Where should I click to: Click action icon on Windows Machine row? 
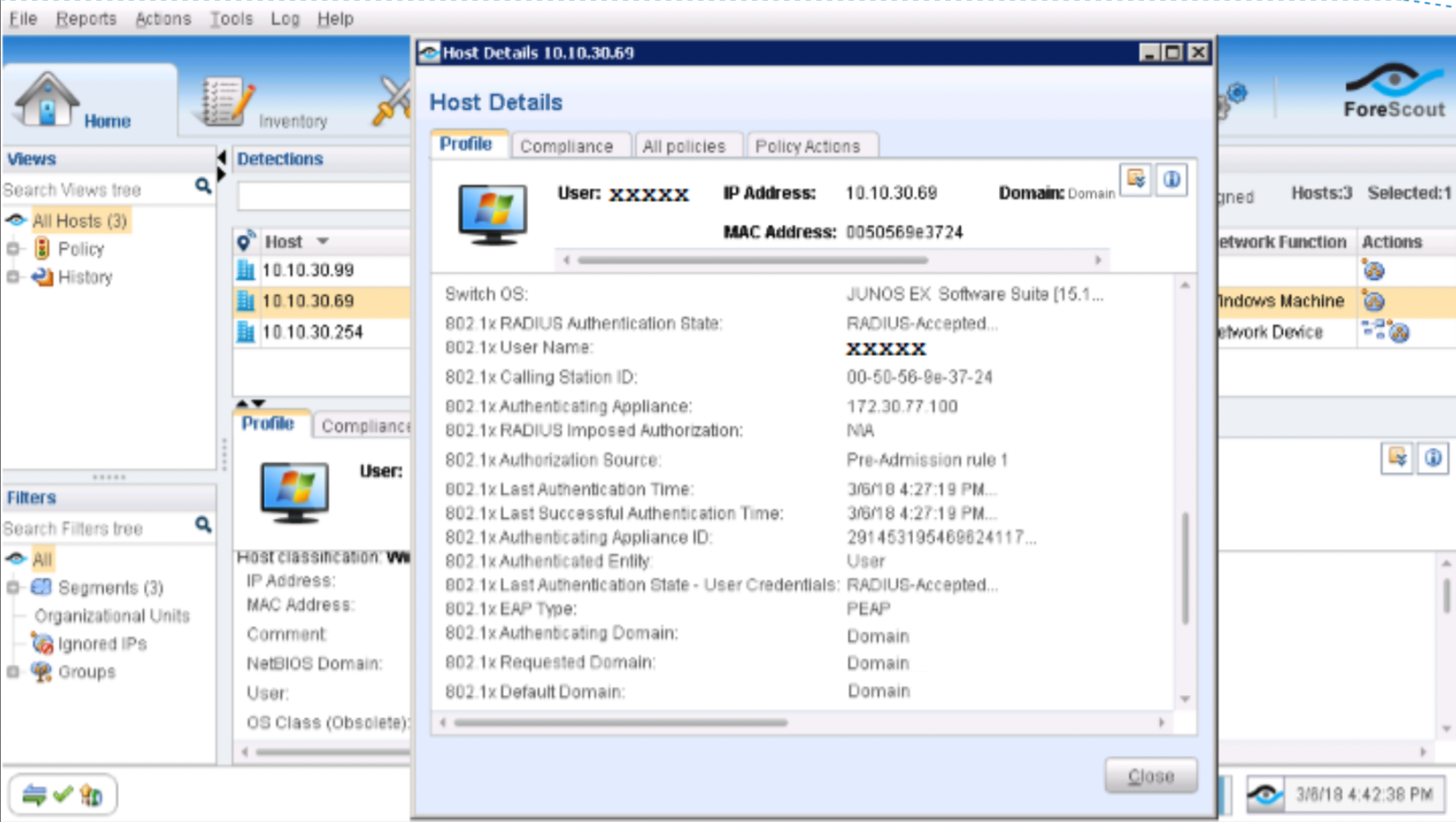point(1373,302)
